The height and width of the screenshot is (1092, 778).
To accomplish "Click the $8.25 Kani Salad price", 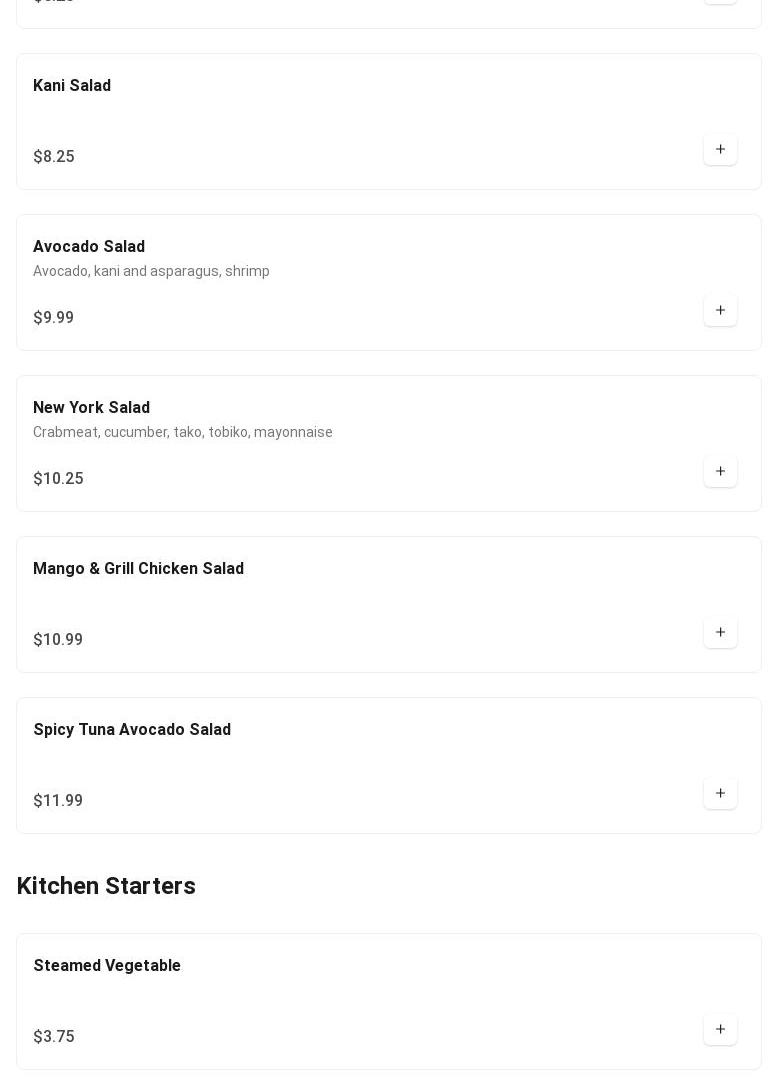I will pos(54,157).
